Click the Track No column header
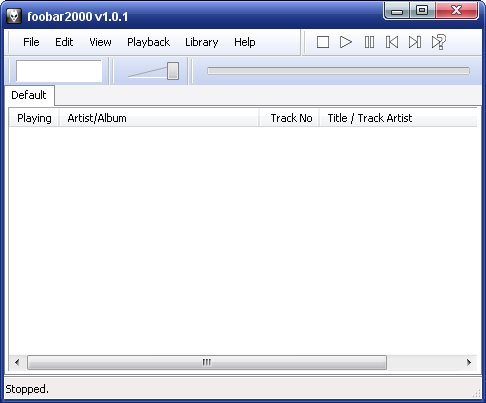Screen dimensions: 486x403 pyautogui.click(x=289, y=118)
